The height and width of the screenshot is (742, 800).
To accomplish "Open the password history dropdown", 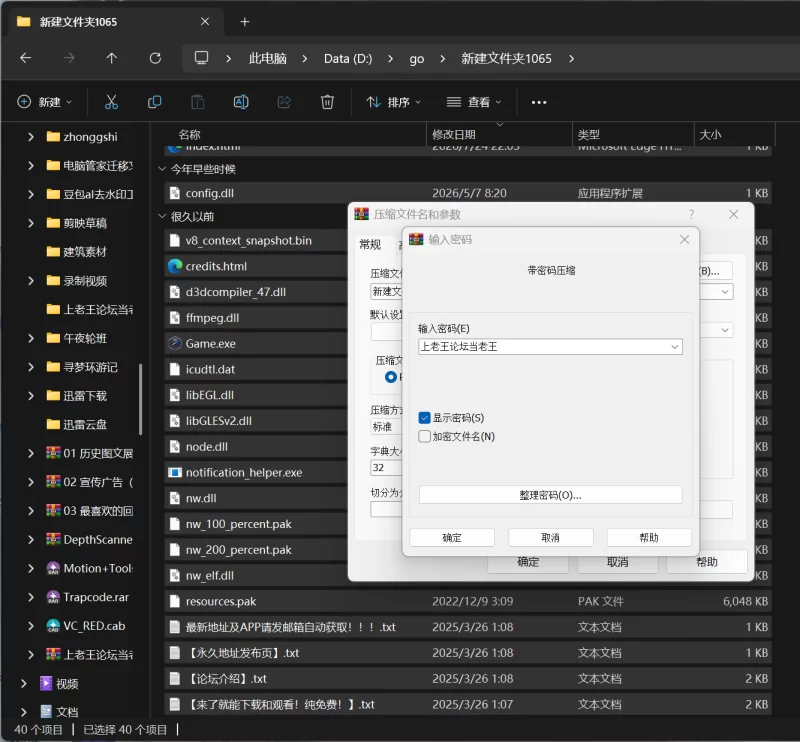I will (674, 347).
